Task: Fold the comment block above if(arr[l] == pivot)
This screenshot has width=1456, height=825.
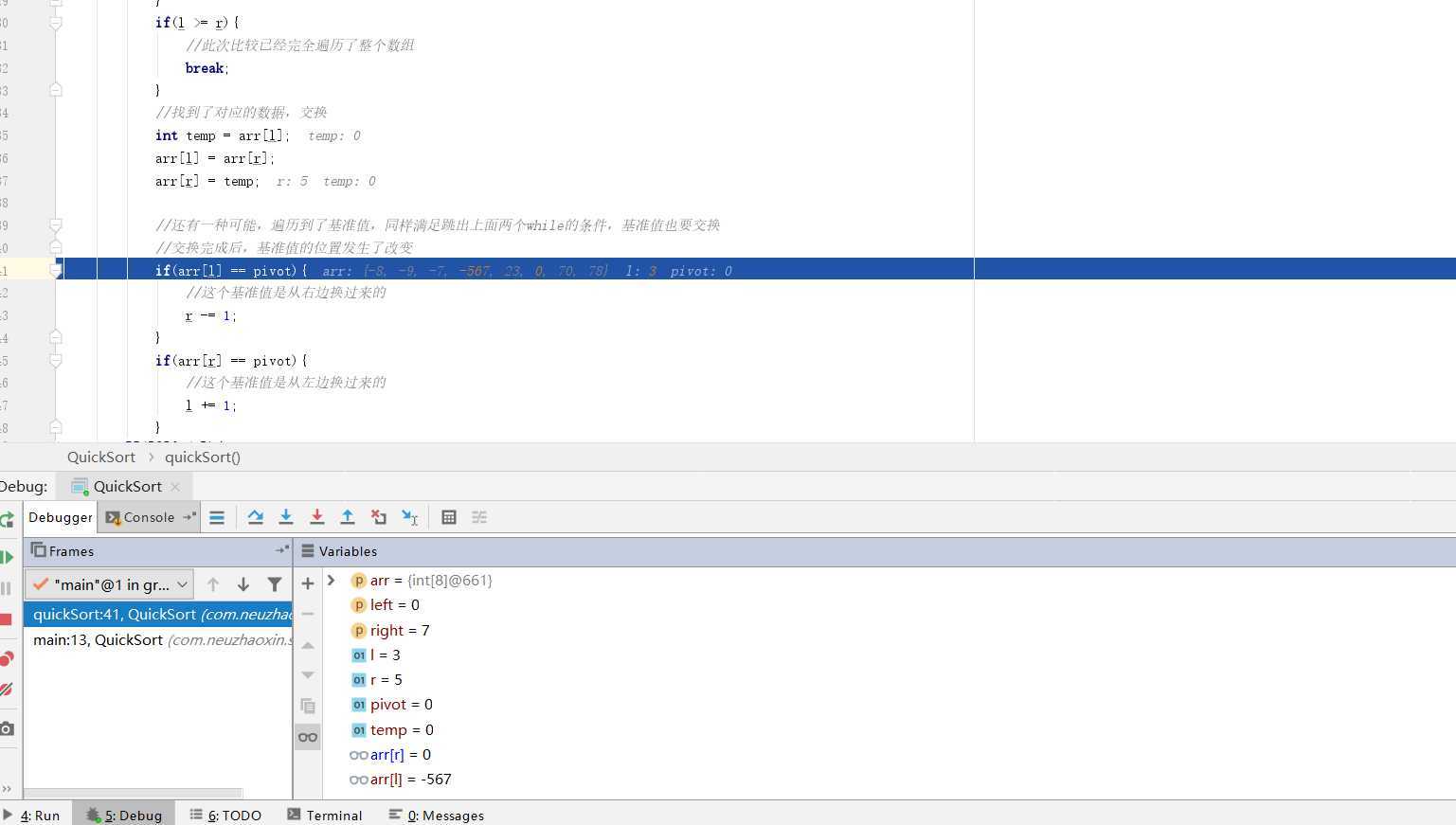Action: pos(56,225)
